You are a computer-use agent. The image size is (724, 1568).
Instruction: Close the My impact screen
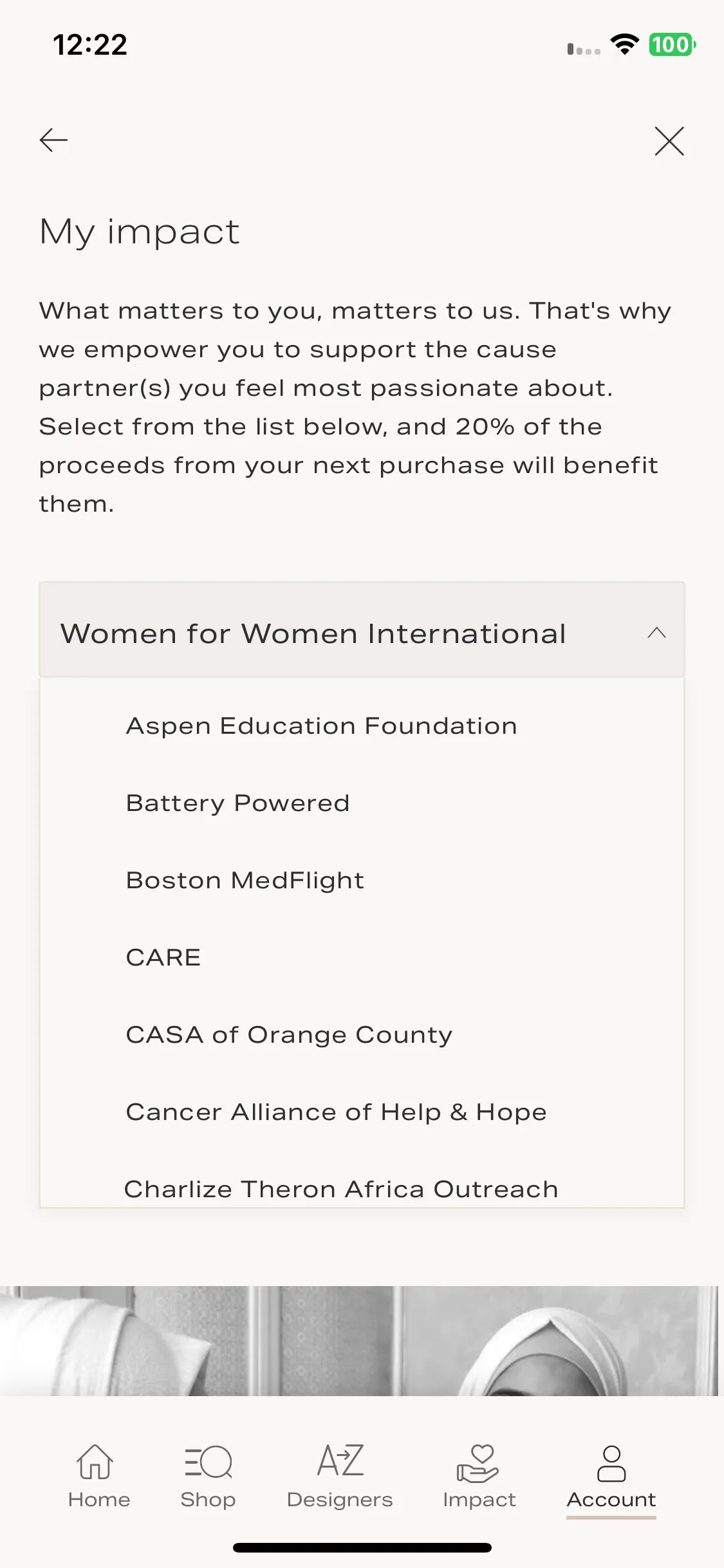669,141
